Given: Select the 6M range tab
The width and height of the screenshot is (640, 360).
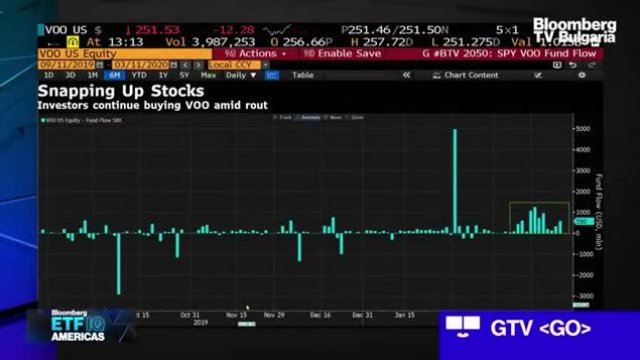Looking at the screenshot, I should [x=115, y=75].
